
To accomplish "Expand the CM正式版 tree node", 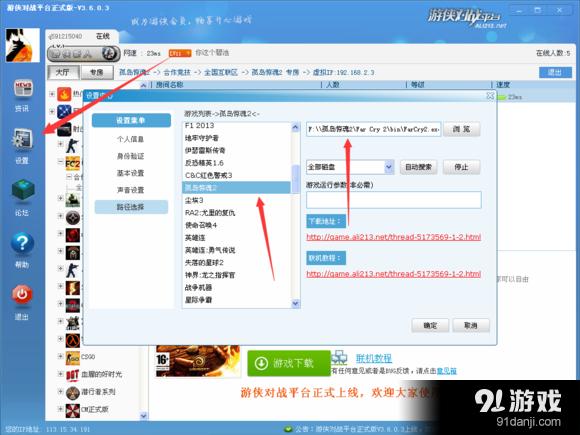I will click(60, 409).
